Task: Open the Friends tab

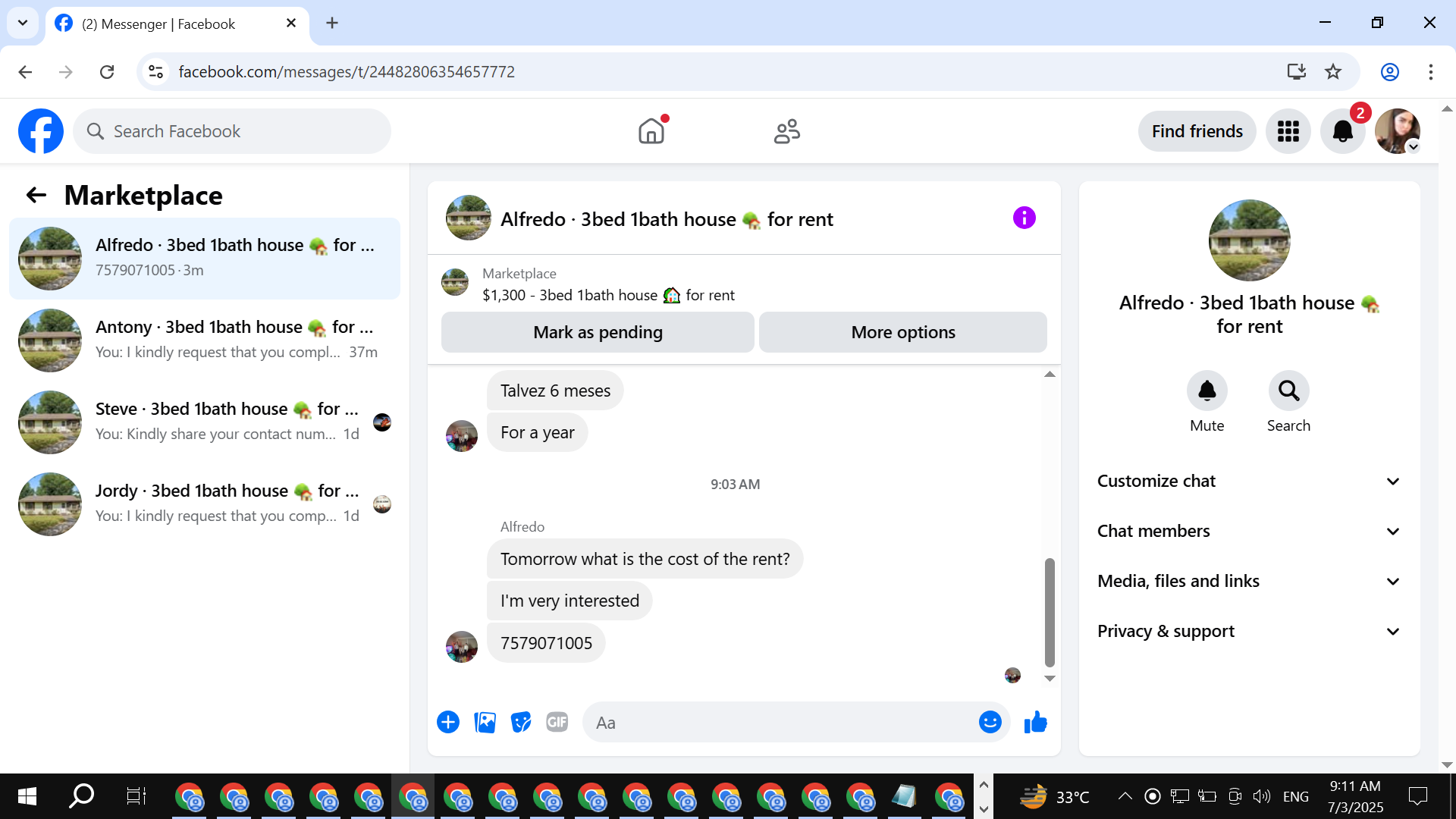Action: point(786,131)
